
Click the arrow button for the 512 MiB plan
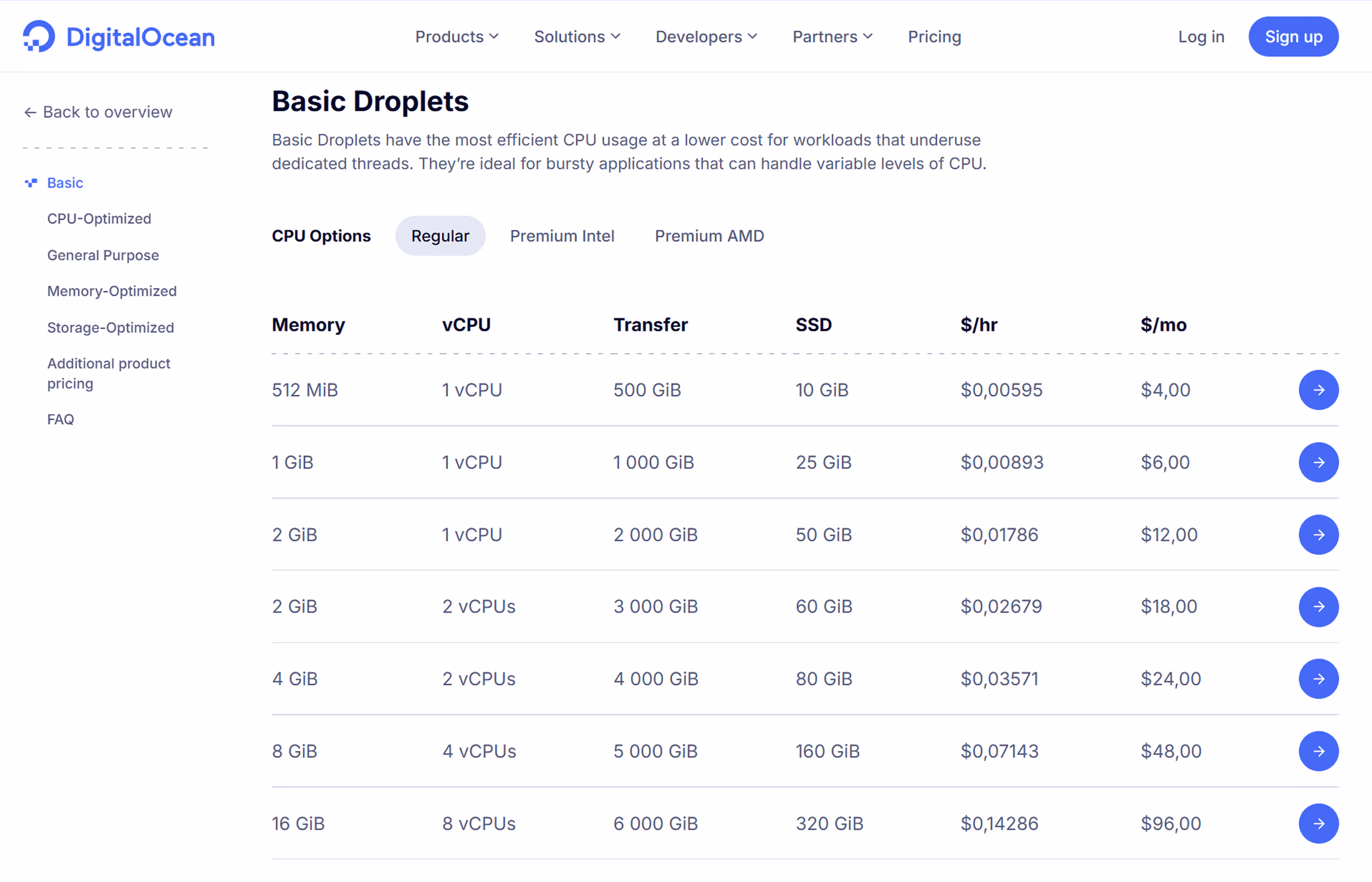point(1318,390)
